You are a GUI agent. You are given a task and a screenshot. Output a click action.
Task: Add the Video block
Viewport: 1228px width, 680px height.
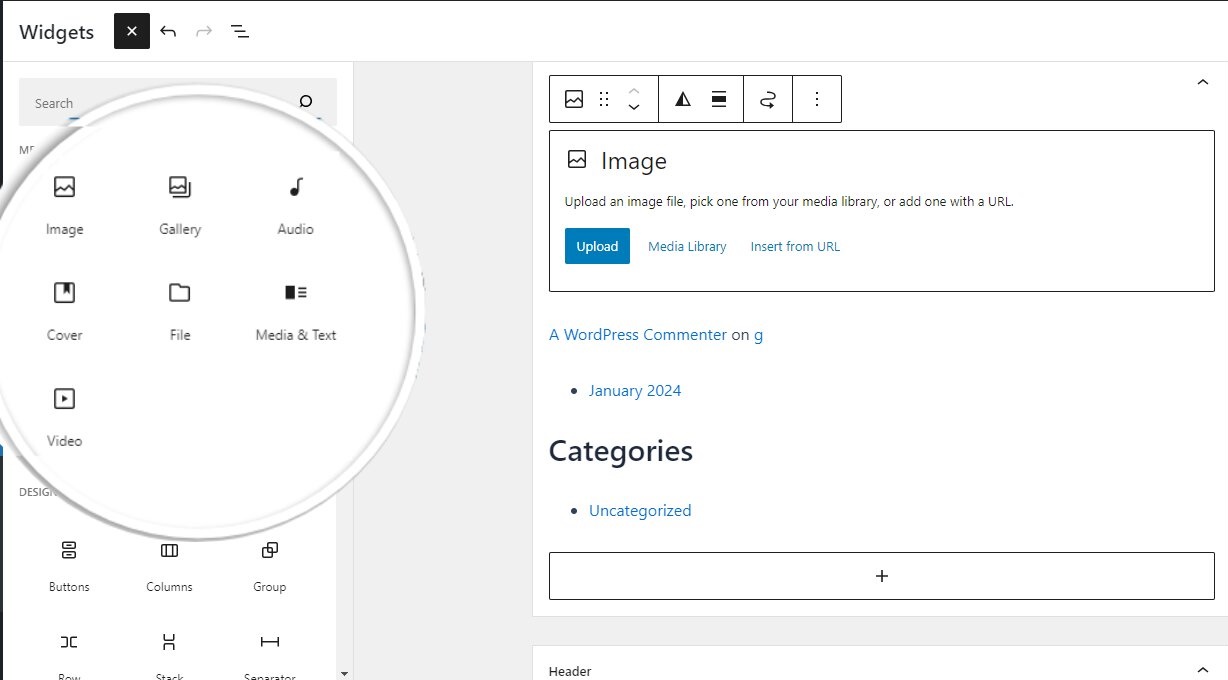click(64, 416)
